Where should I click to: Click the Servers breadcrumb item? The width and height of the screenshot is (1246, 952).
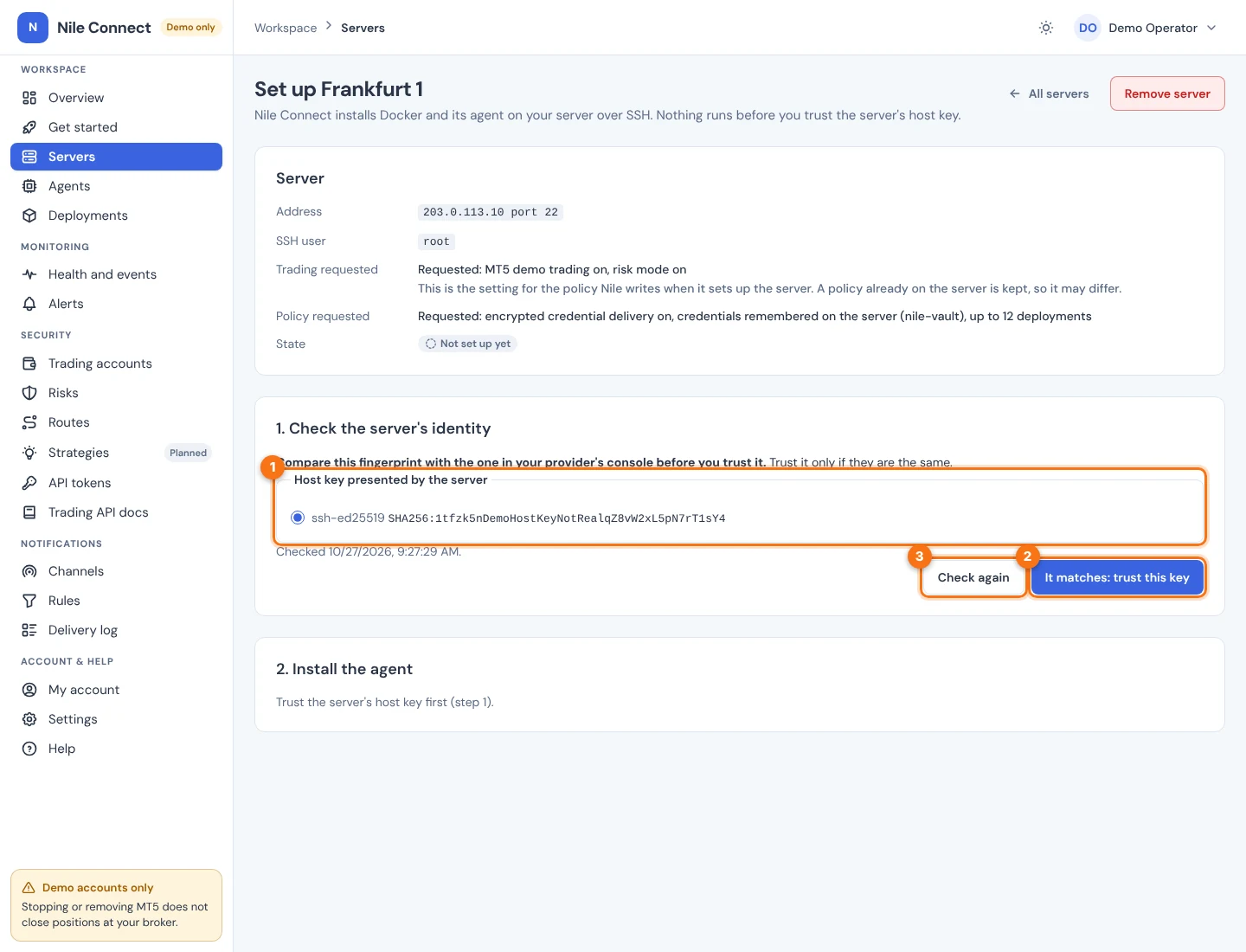click(363, 28)
